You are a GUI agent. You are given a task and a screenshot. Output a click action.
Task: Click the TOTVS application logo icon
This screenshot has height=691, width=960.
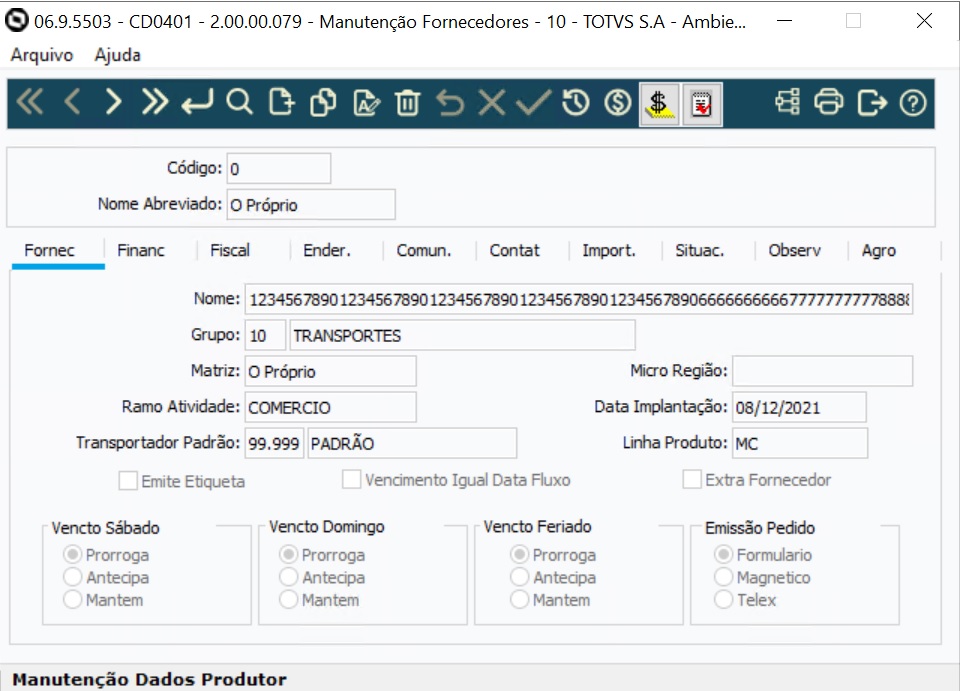(17, 21)
